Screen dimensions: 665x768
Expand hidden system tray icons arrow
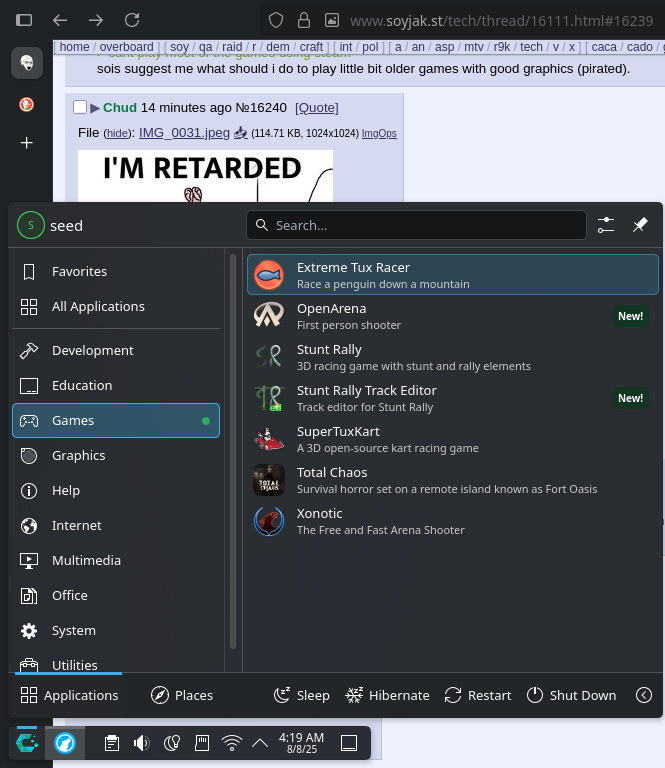tap(260, 743)
